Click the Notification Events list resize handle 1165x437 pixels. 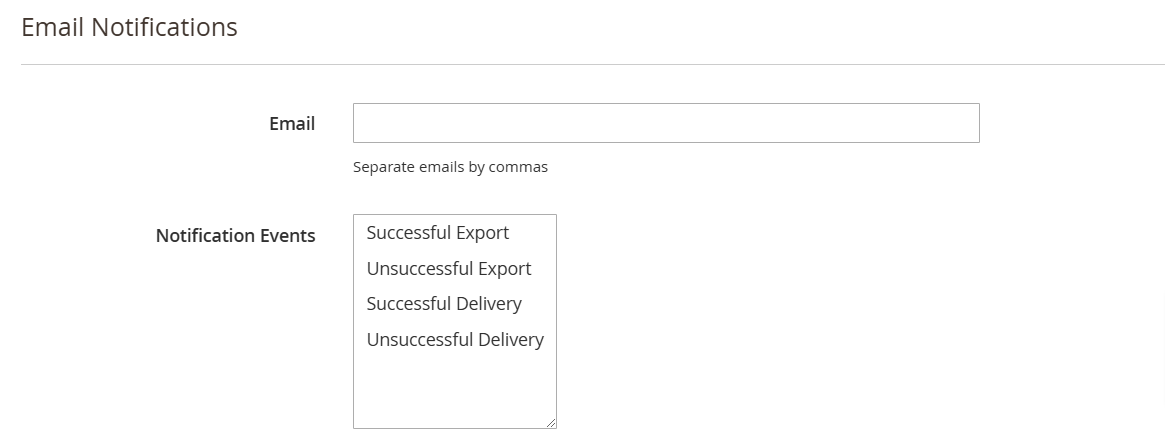coord(550,423)
